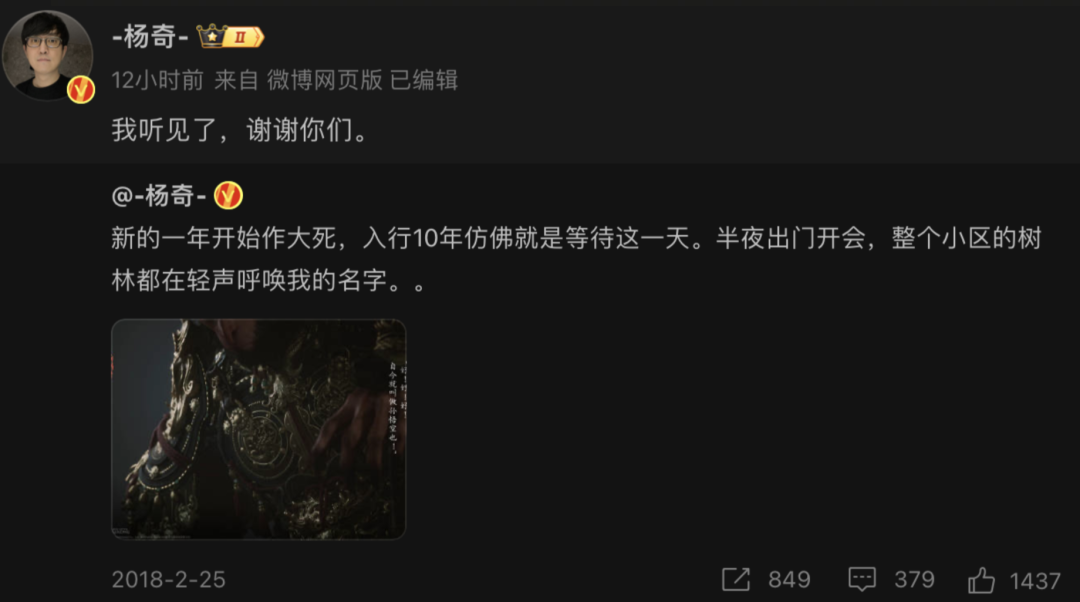Viewport: 1080px width, 602px height.
Task: Click the like count 1437
Action: pyautogui.click(x=1035, y=581)
